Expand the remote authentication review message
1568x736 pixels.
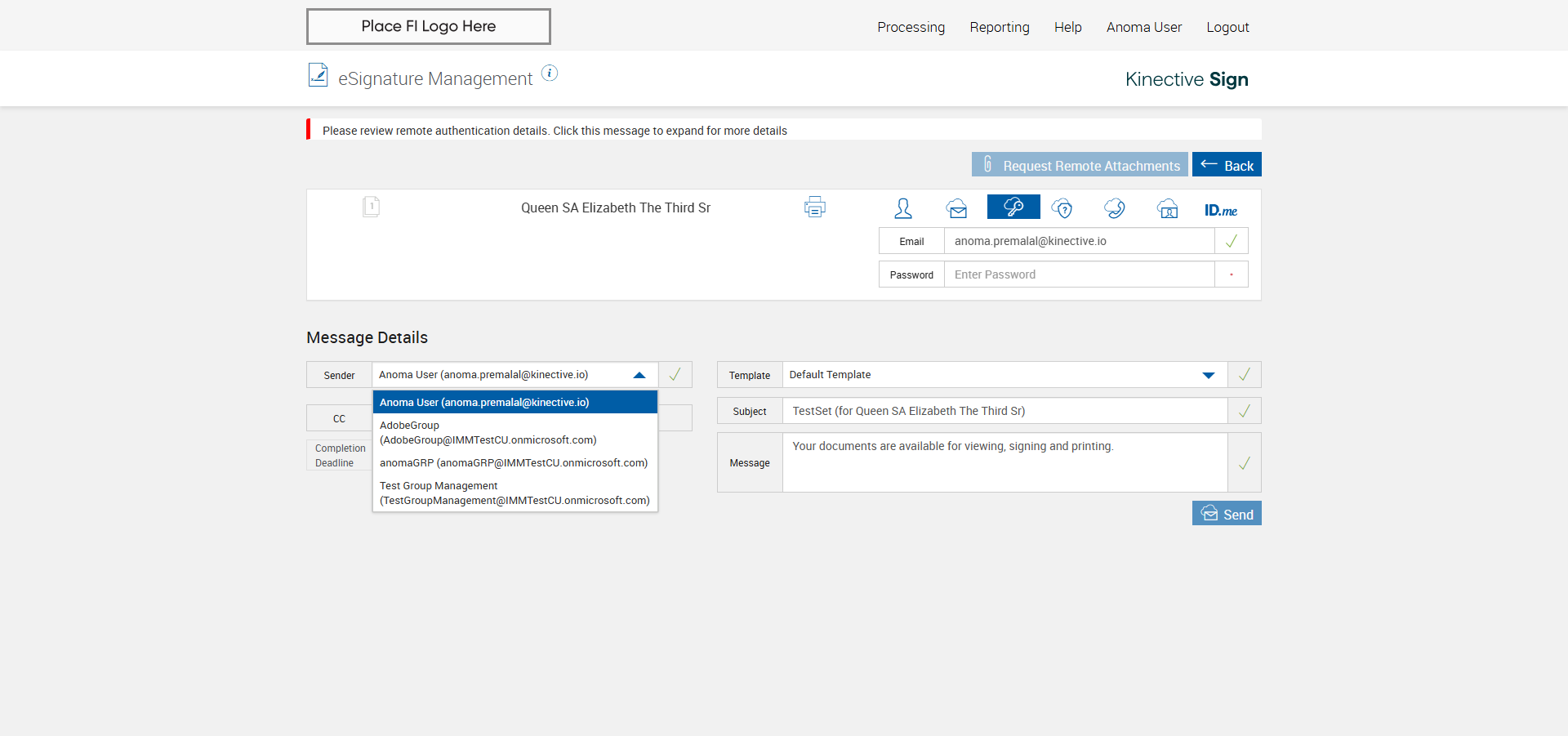pyautogui.click(x=555, y=131)
